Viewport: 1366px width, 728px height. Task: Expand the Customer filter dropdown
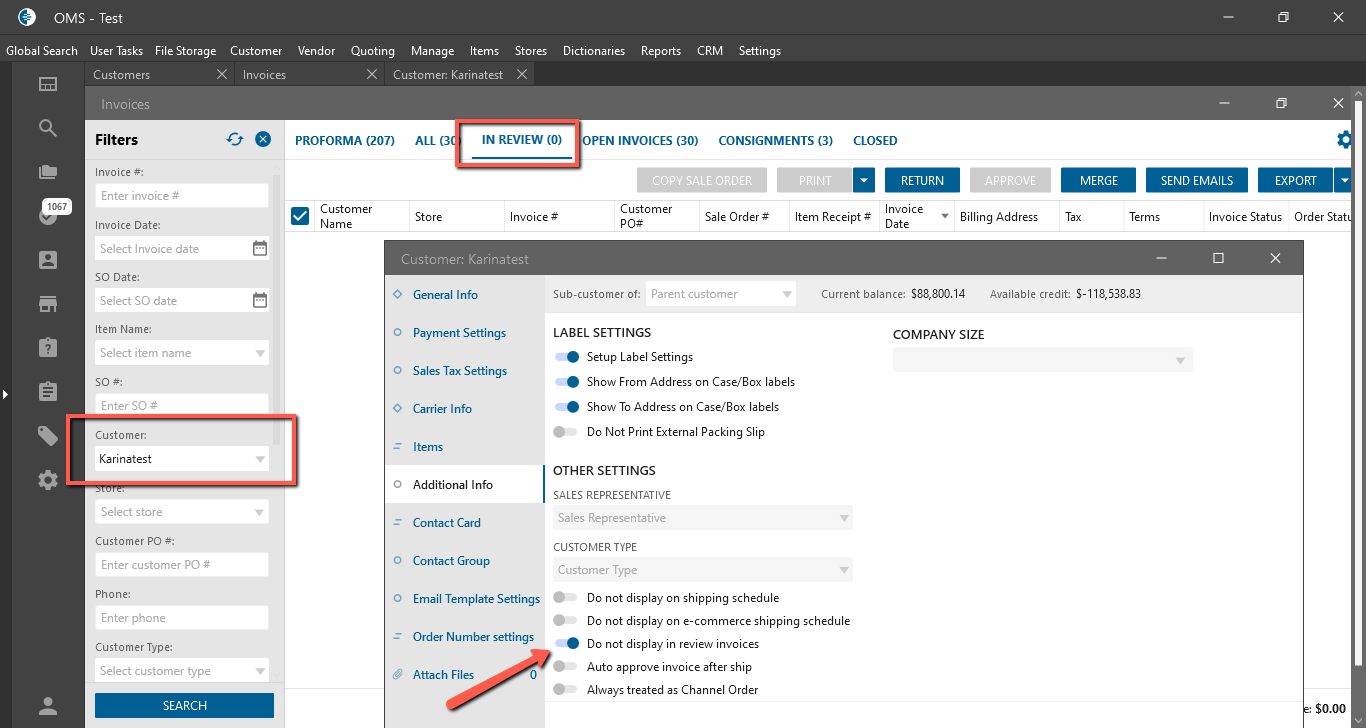coord(260,459)
